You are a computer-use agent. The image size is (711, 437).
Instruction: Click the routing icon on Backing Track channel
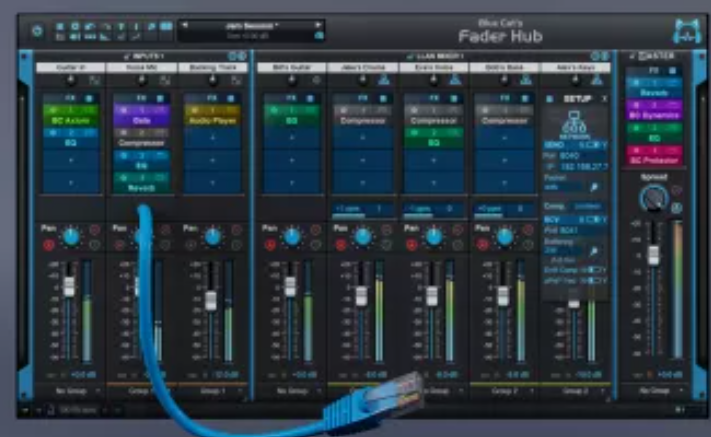(236, 80)
